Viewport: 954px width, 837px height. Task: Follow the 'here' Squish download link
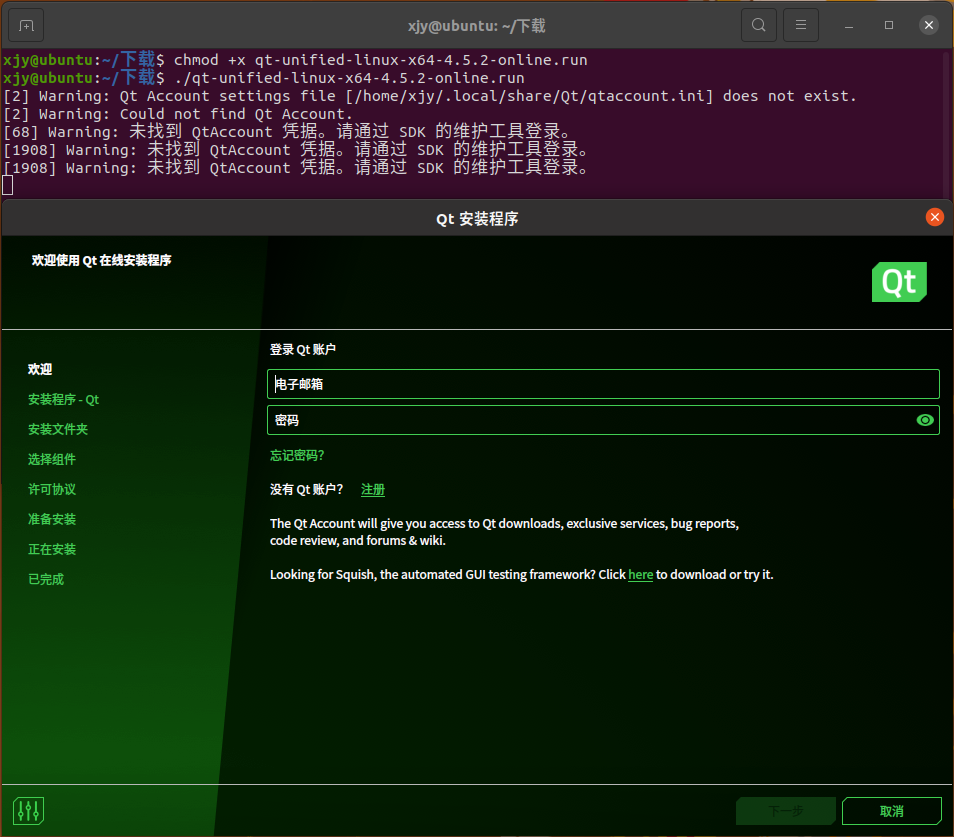pyautogui.click(x=640, y=575)
